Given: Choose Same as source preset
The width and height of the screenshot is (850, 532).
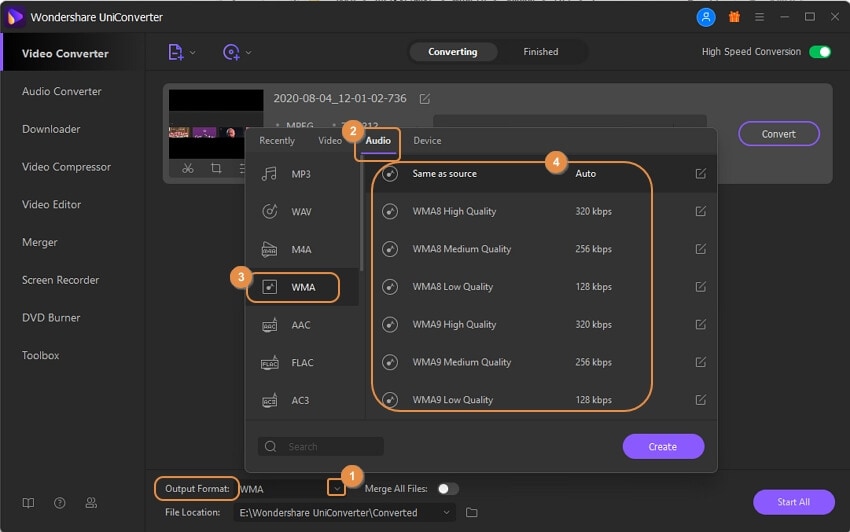Looking at the screenshot, I should pos(540,174).
